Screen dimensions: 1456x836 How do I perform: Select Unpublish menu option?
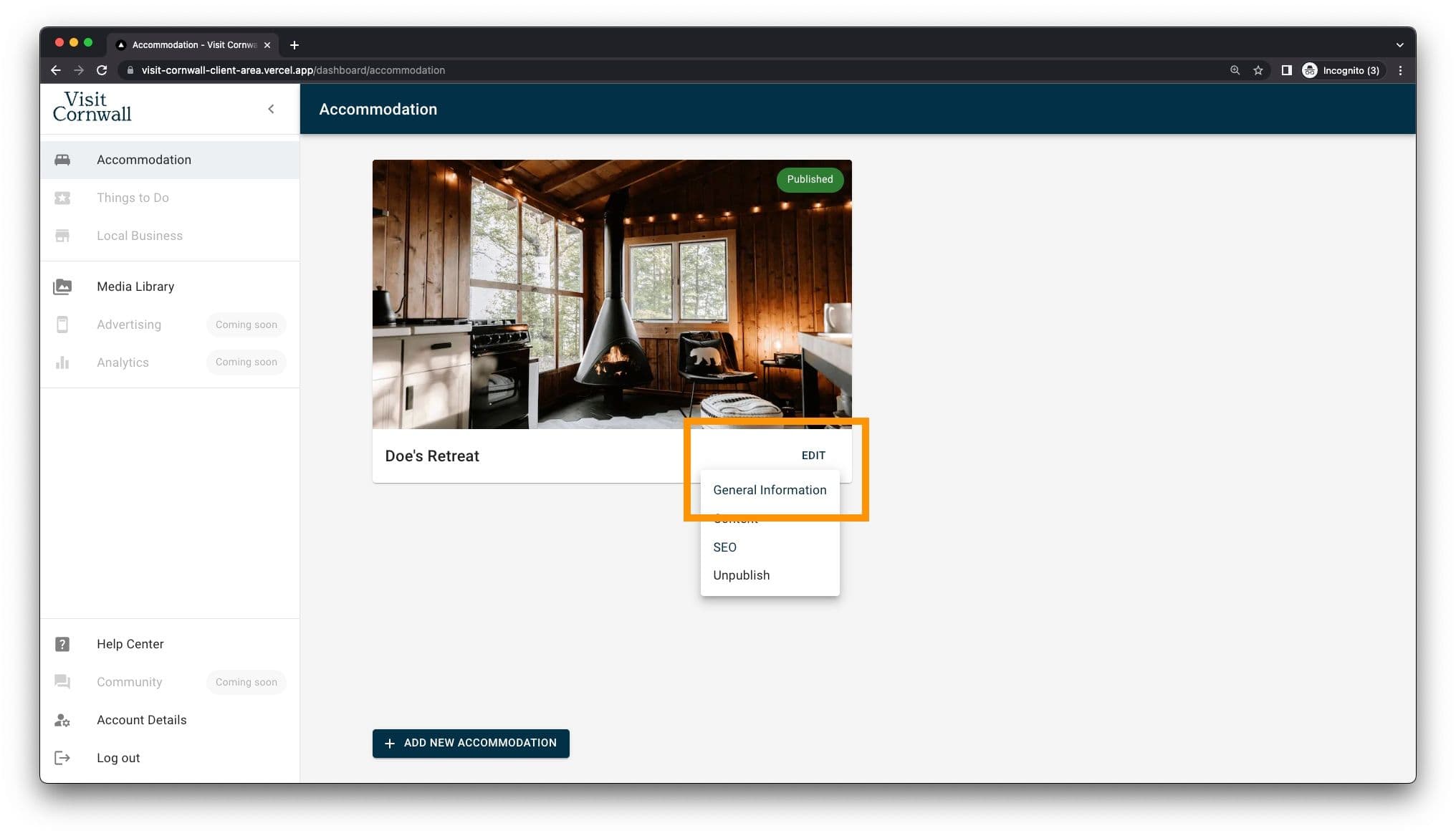(x=741, y=575)
